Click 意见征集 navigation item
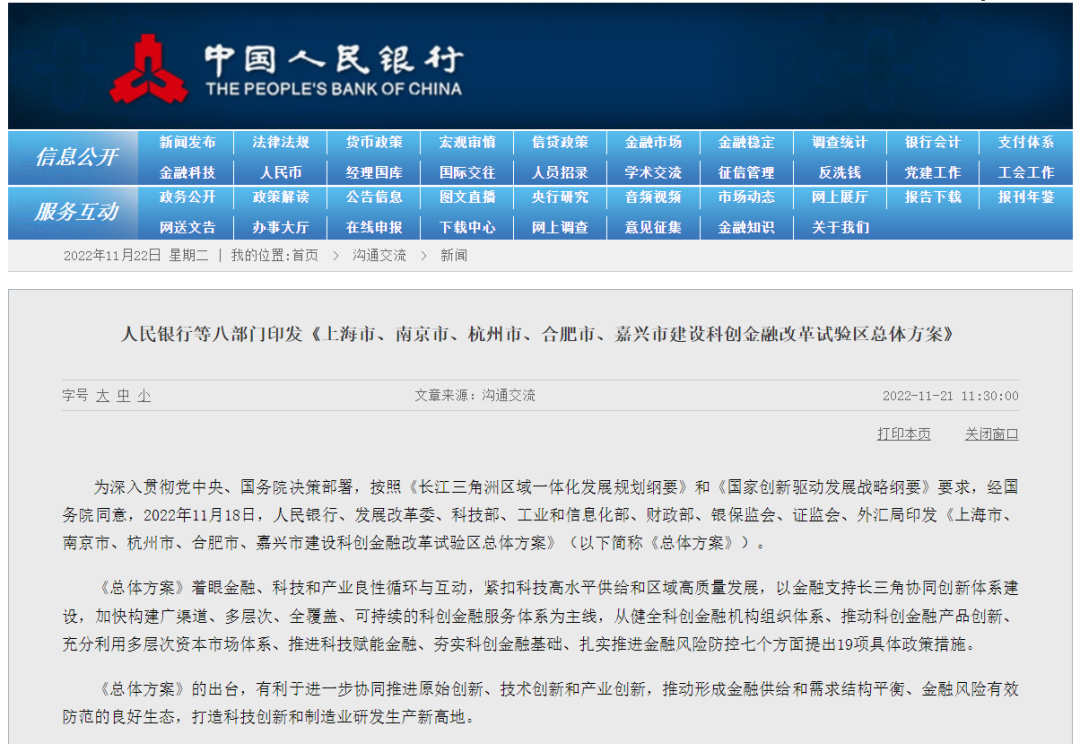Viewport: 1080px width, 744px height. click(653, 227)
